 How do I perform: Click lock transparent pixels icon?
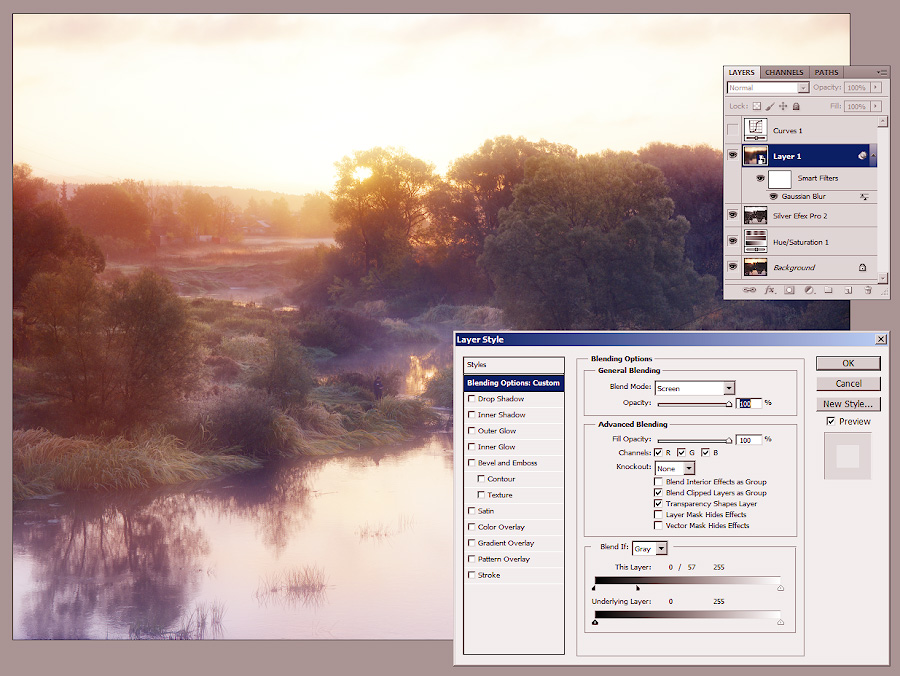pos(757,106)
